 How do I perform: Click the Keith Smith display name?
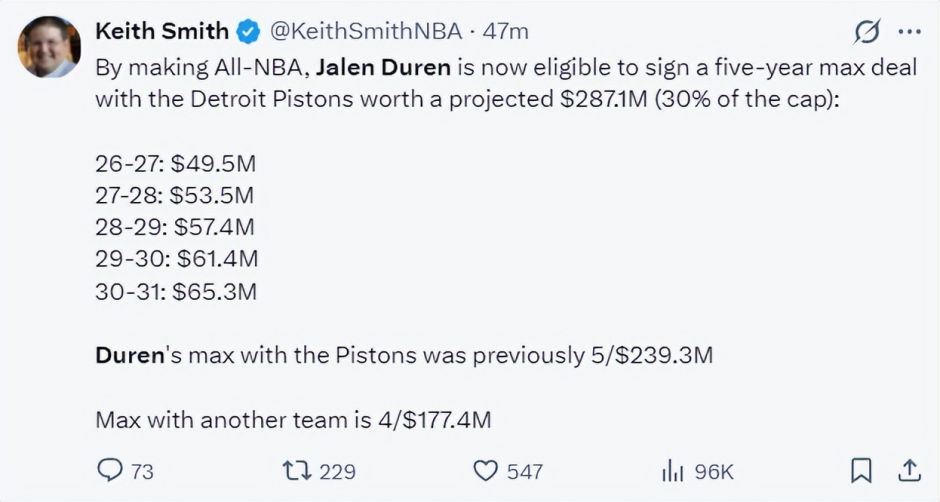click(x=162, y=31)
